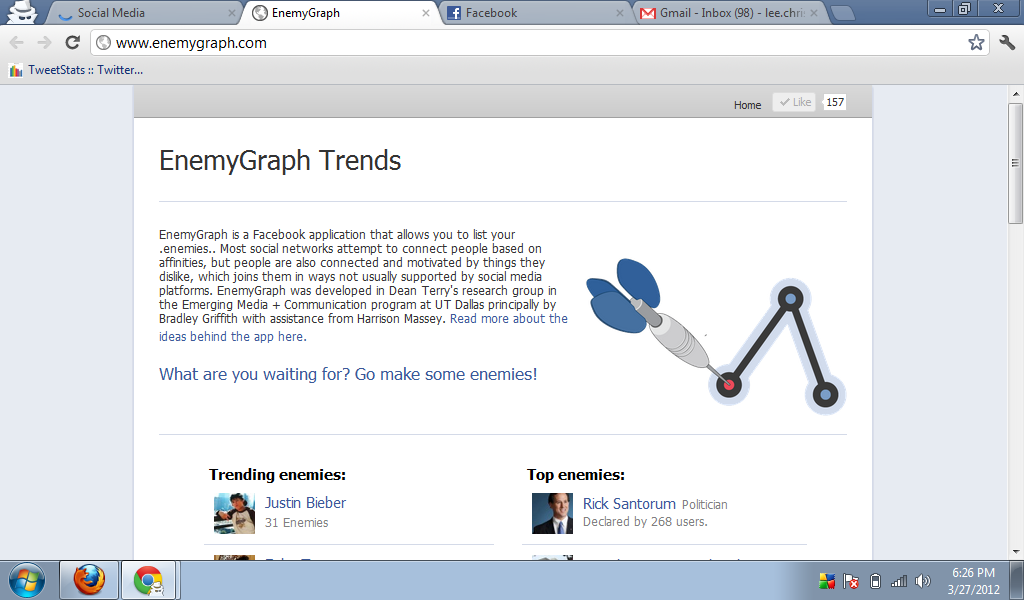Open 'Read more about the ideas' link
Viewport: 1024px width, 600px height.
click(363, 328)
